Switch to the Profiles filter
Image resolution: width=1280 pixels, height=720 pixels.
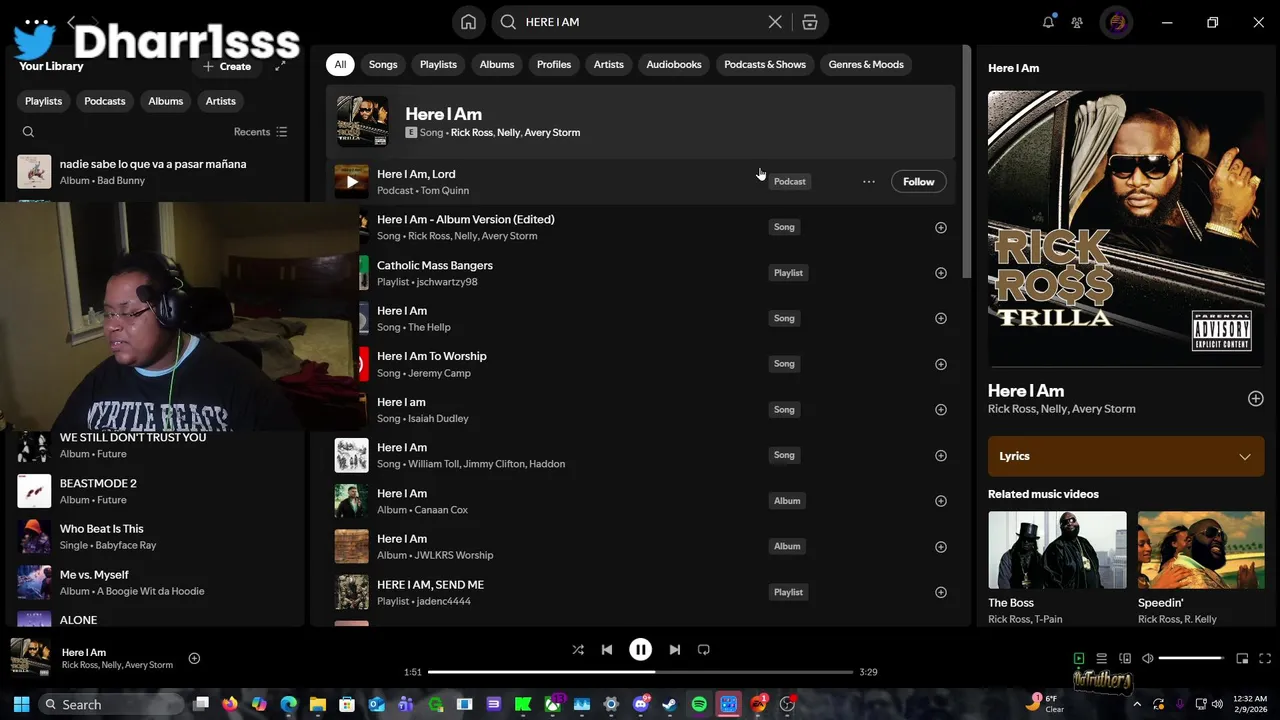pos(554,65)
